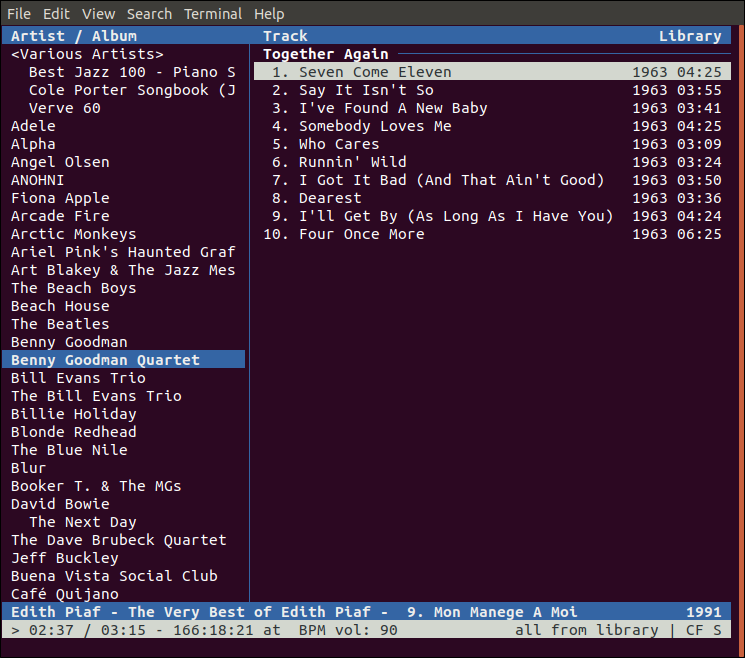Select album The Next Day
The image size is (745, 658).
(83, 522)
